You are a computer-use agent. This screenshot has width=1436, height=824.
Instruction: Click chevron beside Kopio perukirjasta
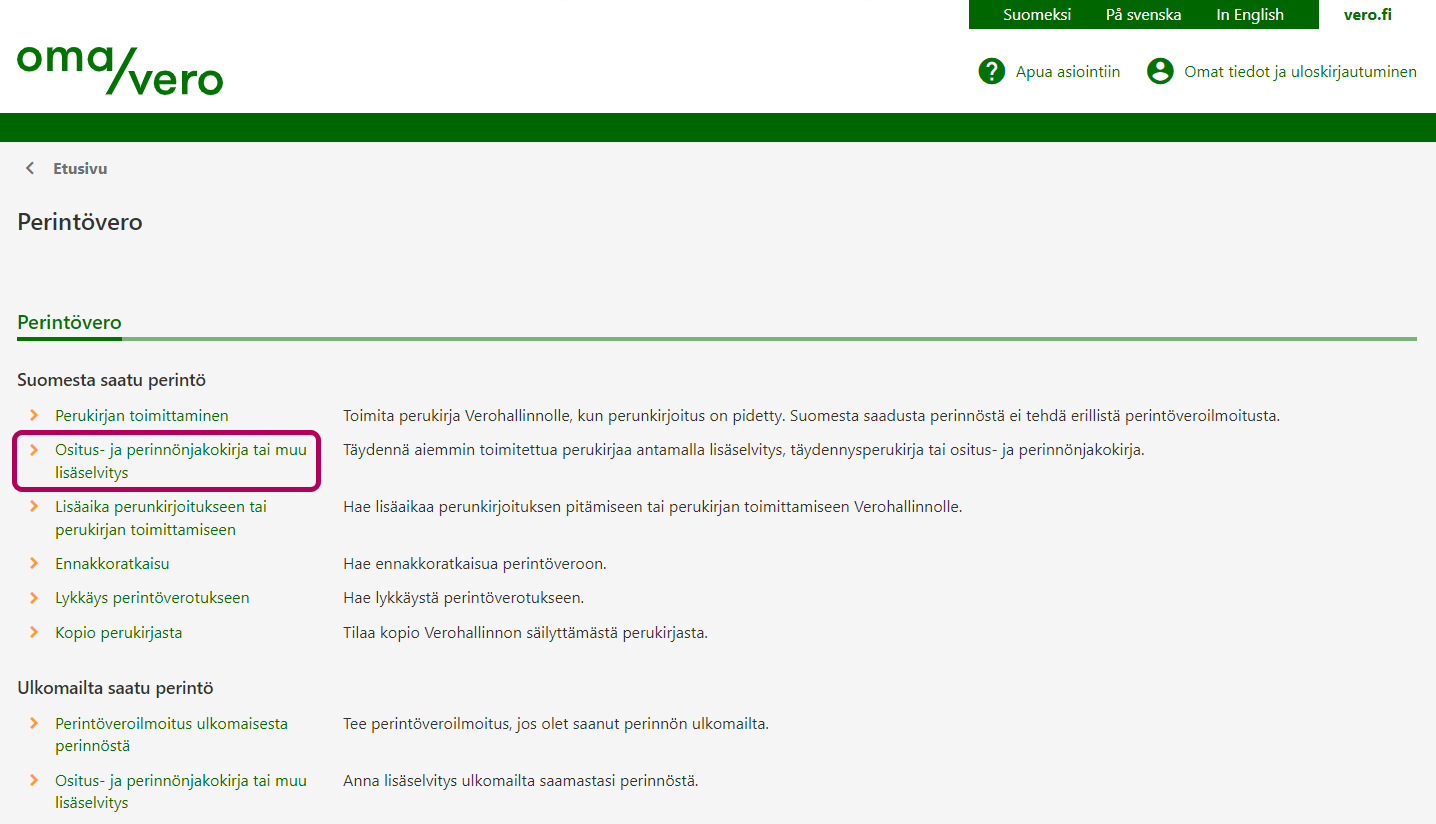pyautogui.click(x=34, y=633)
